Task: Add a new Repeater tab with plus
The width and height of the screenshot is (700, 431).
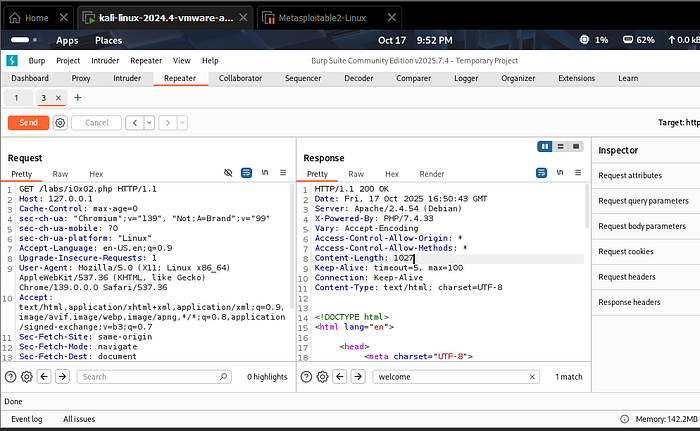Action: pos(78,97)
